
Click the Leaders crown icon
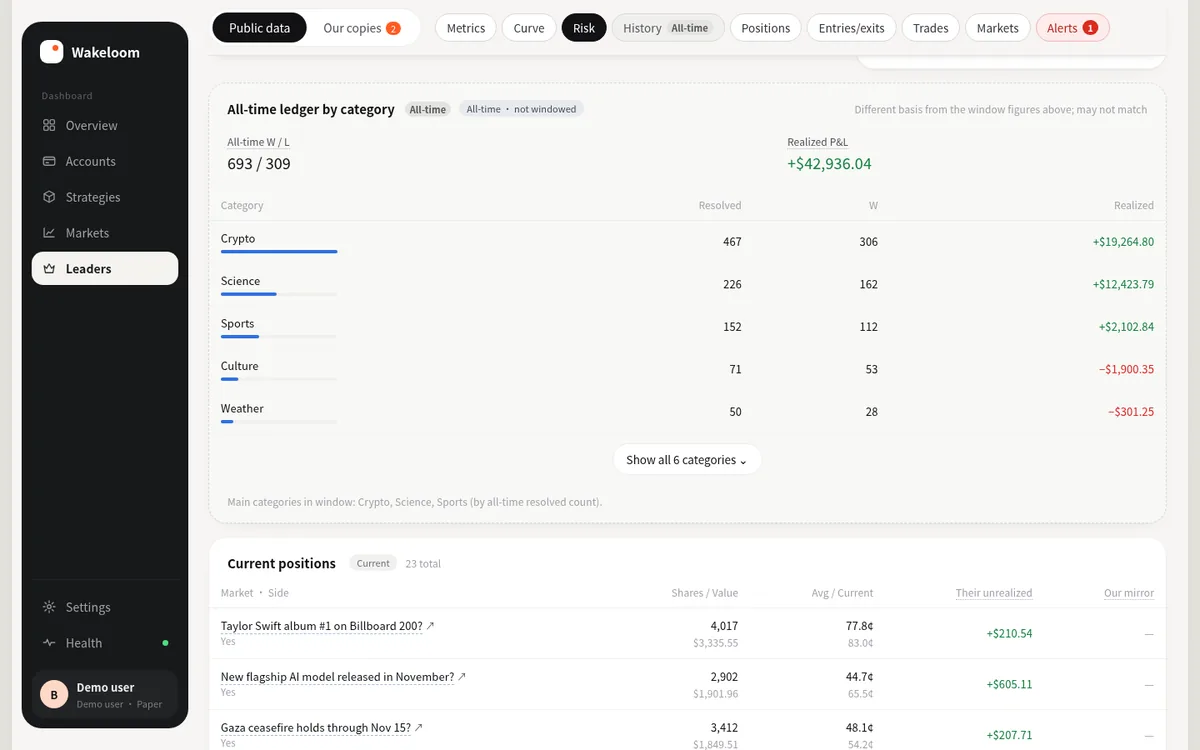(x=49, y=269)
